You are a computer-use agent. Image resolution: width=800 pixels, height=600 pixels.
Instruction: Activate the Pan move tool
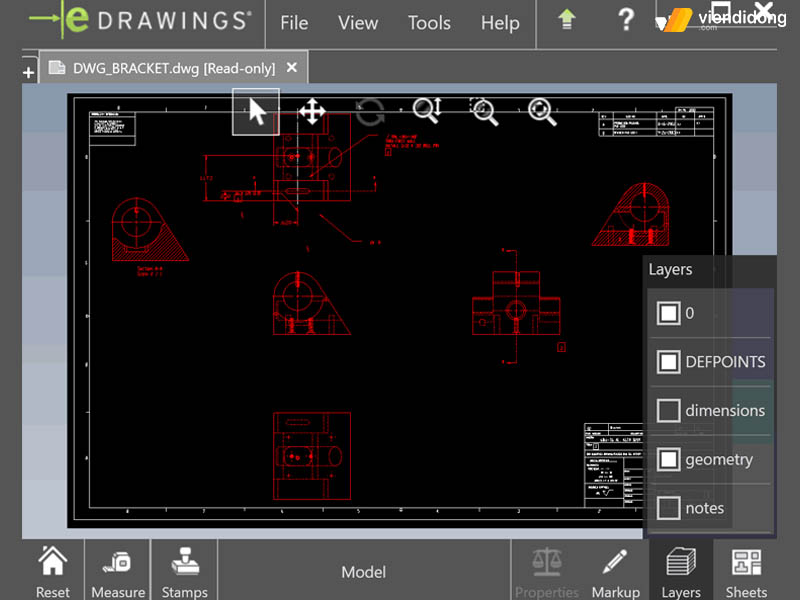313,112
